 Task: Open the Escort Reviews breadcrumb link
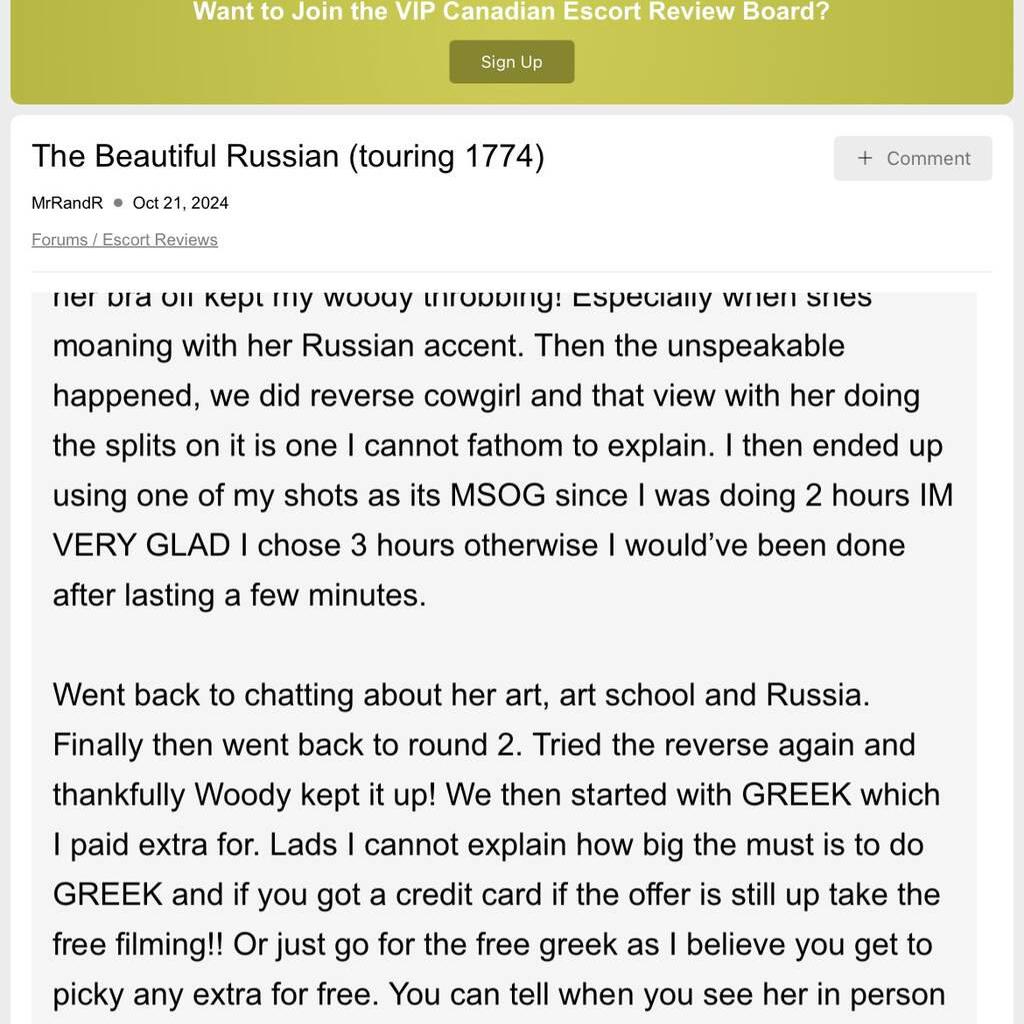pyautogui.click(x=160, y=240)
